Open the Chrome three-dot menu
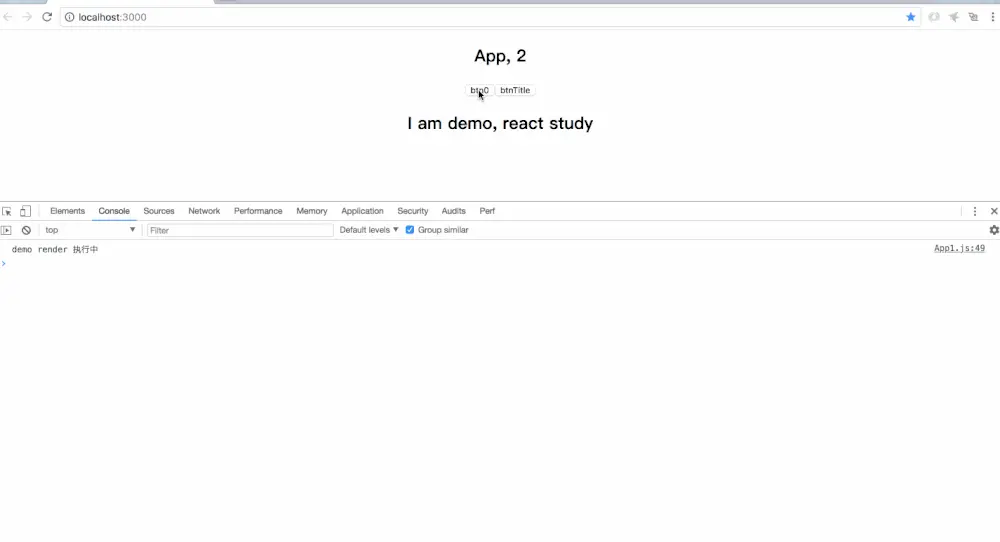 pos(993,17)
